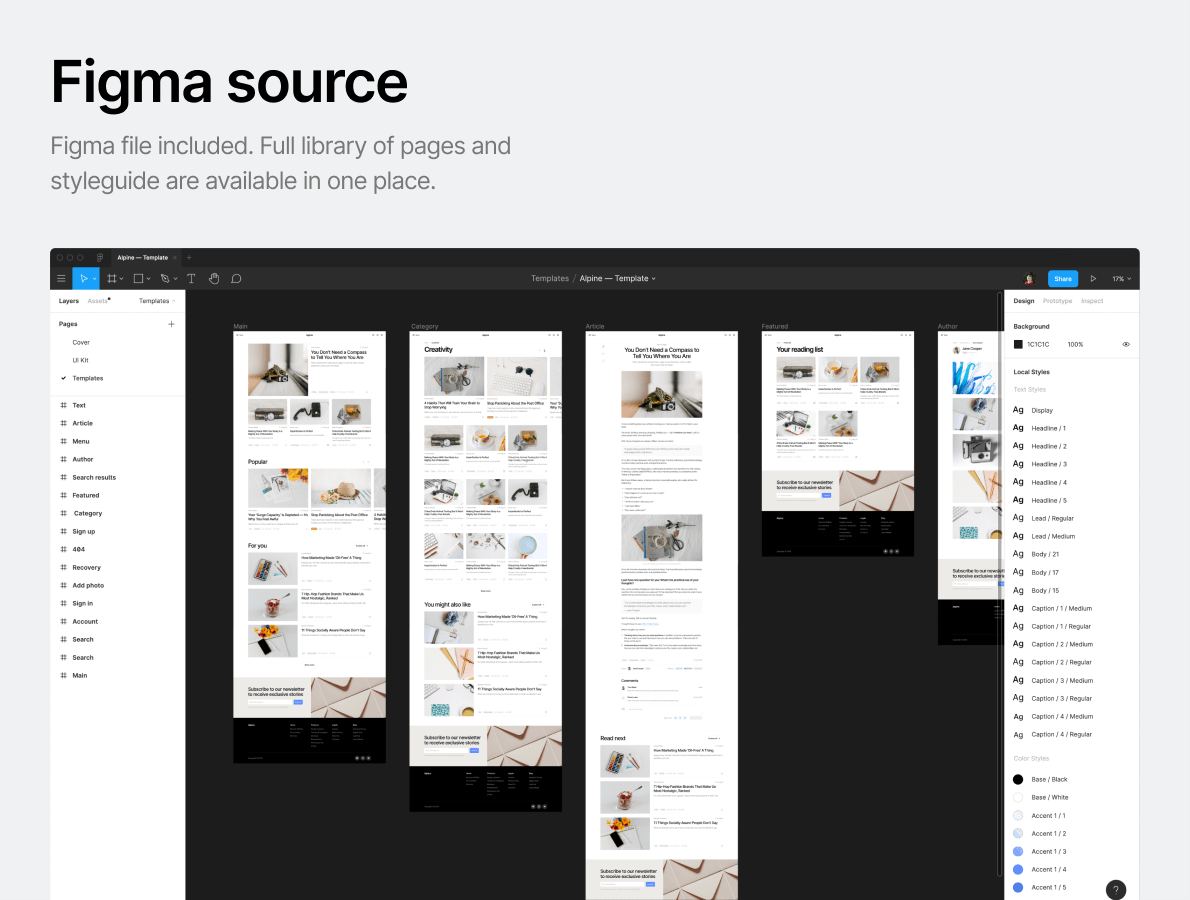
Task: Switch to the Prototype tab
Action: pyautogui.click(x=1057, y=301)
